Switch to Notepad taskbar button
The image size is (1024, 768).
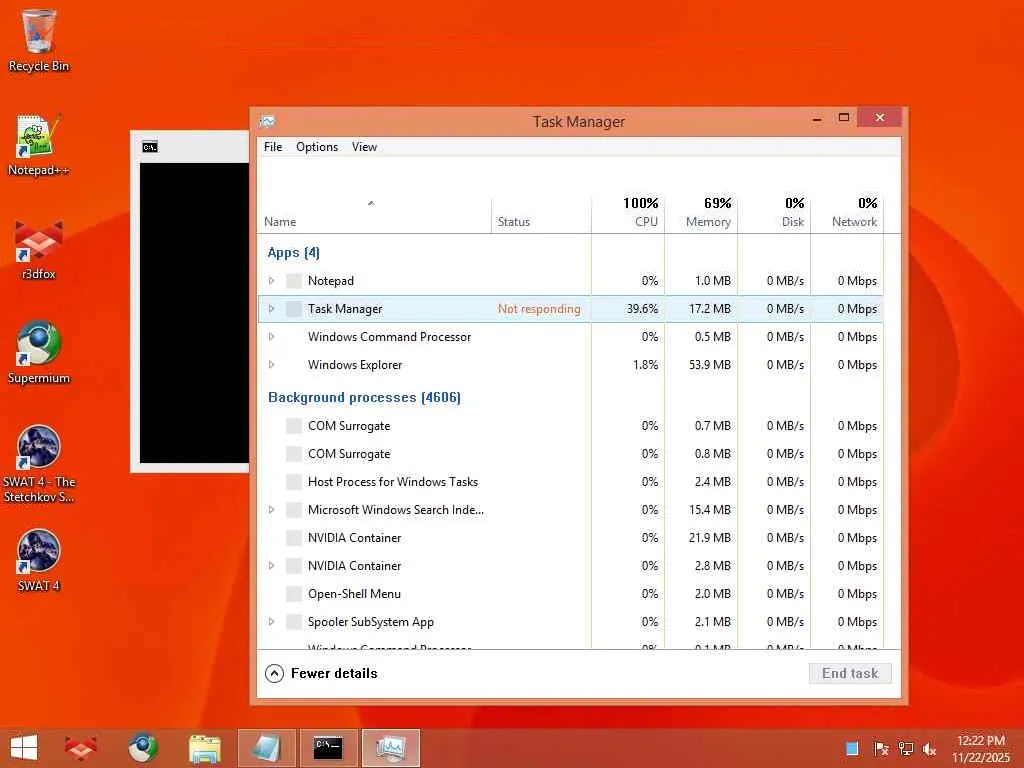coord(266,748)
